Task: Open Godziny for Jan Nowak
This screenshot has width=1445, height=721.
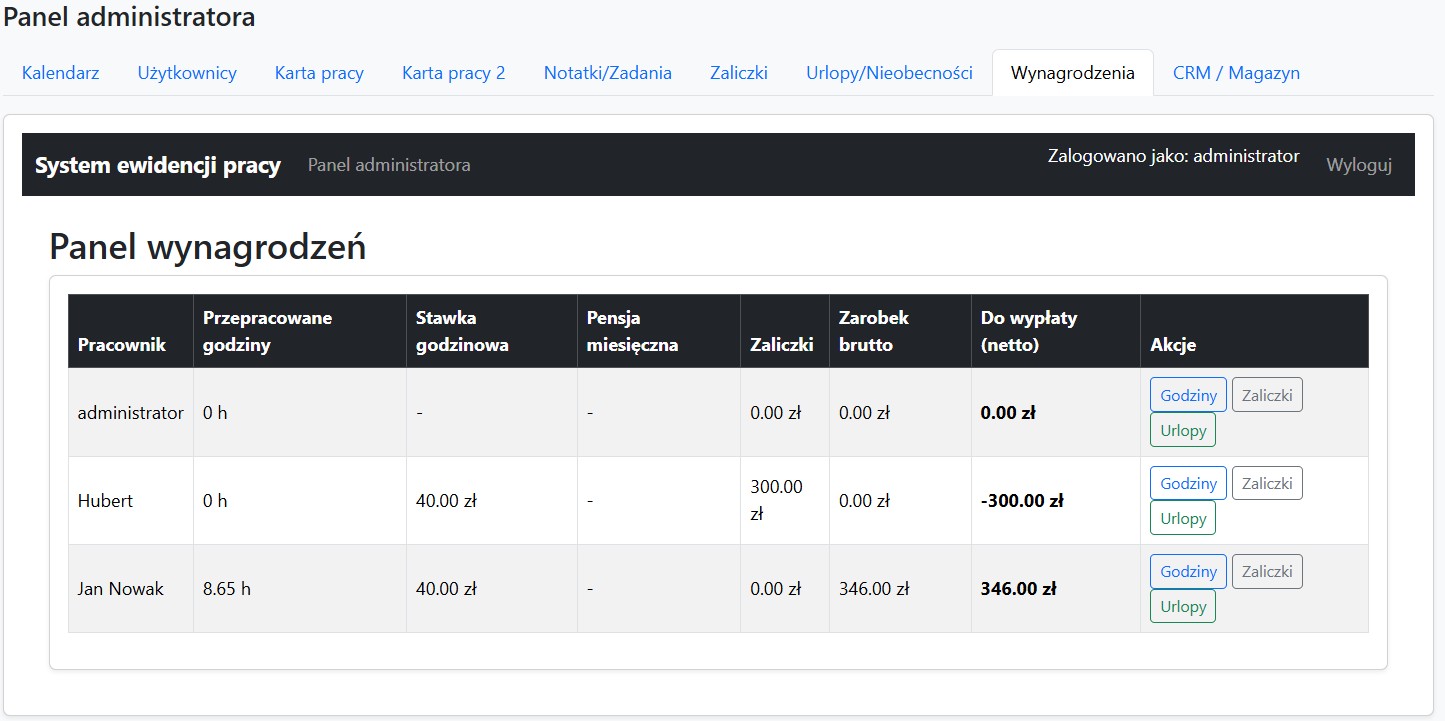Action: tap(1188, 571)
